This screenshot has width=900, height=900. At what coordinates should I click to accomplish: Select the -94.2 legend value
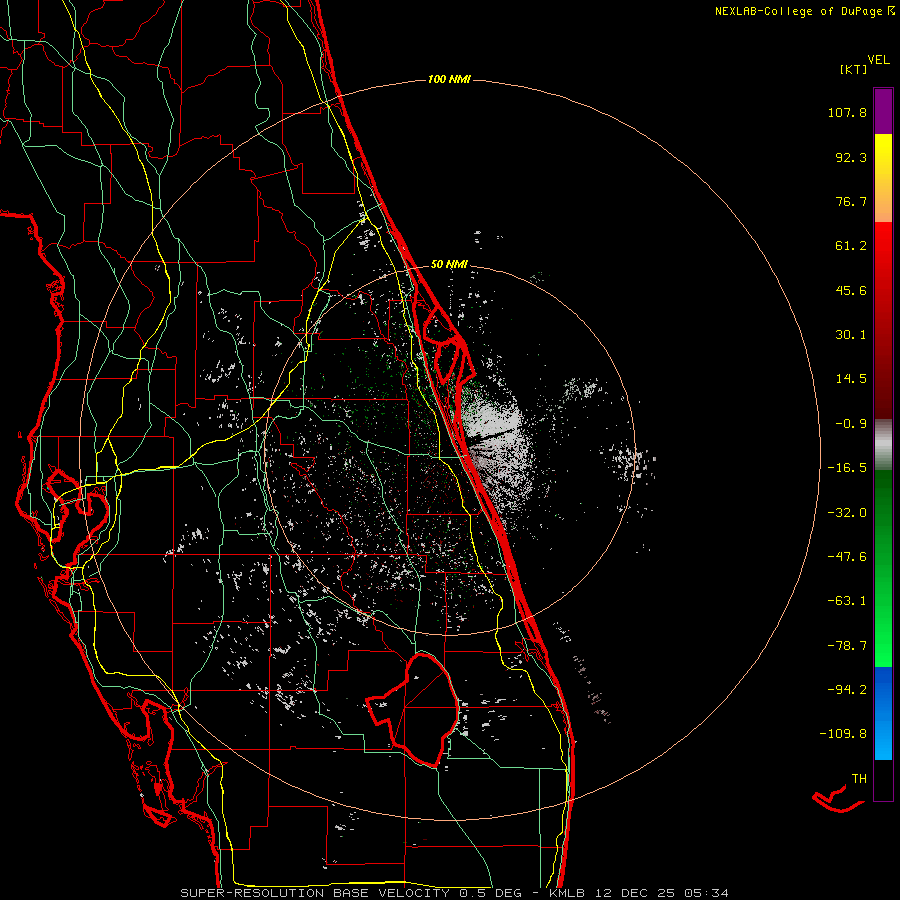click(x=847, y=689)
